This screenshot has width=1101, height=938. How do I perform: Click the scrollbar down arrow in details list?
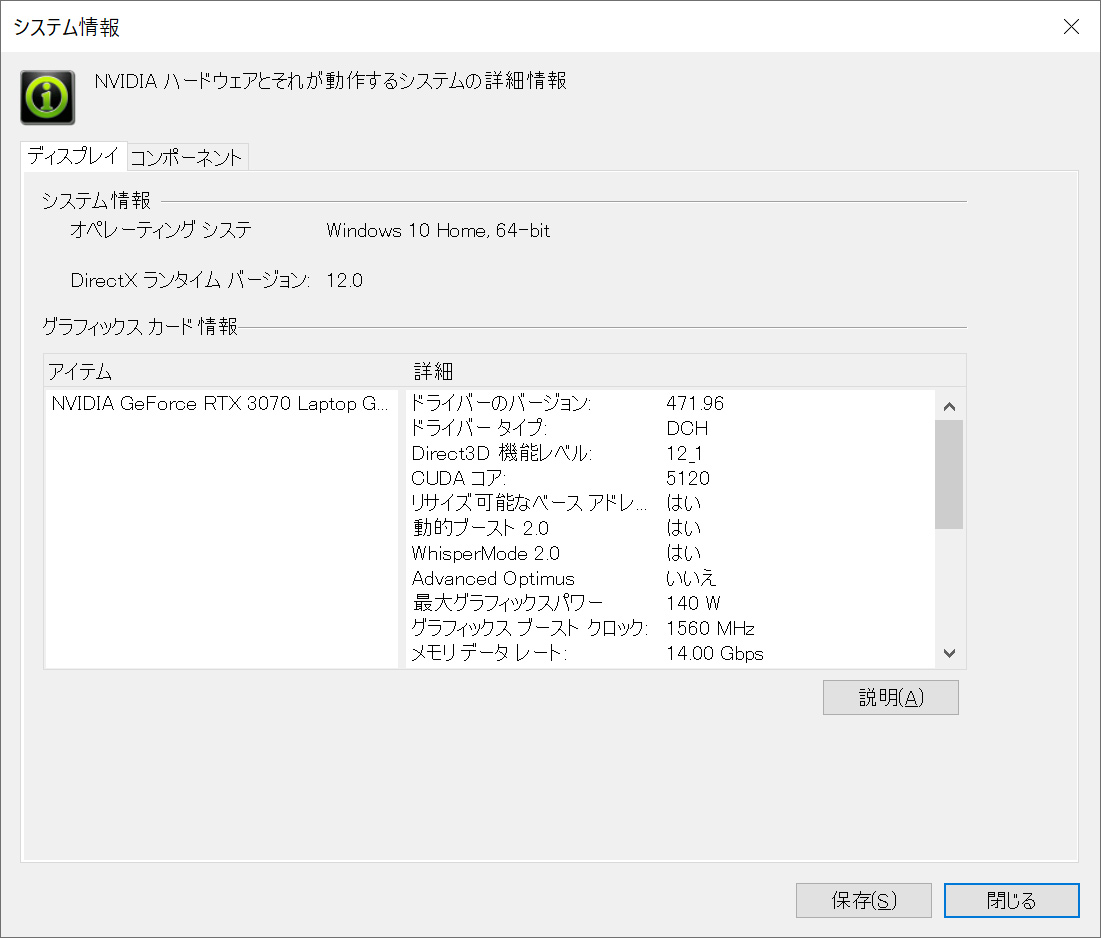coord(949,653)
